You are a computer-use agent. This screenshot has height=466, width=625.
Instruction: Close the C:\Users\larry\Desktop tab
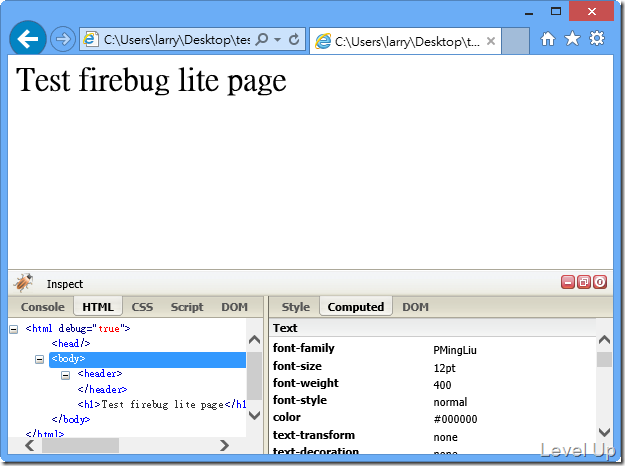(491, 41)
